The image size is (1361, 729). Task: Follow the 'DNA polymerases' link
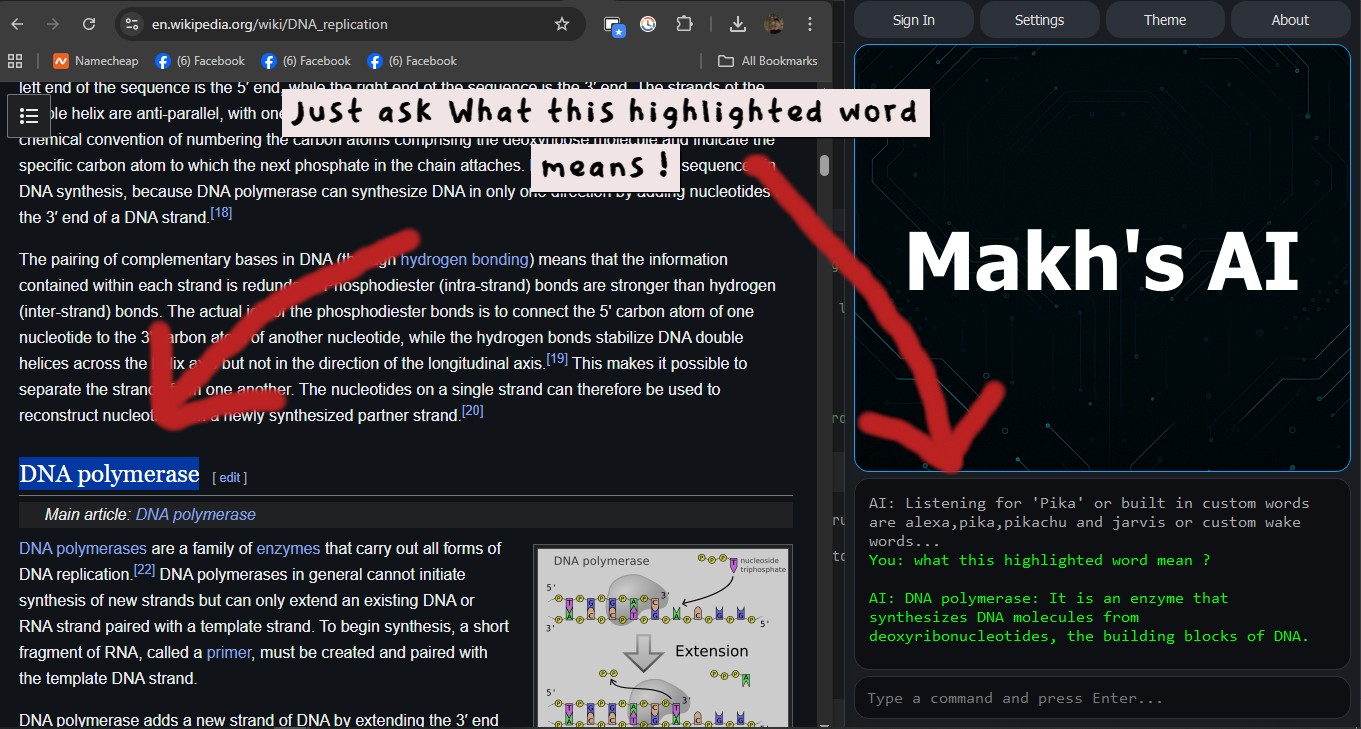pyautogui.click(x=83, y=548)
